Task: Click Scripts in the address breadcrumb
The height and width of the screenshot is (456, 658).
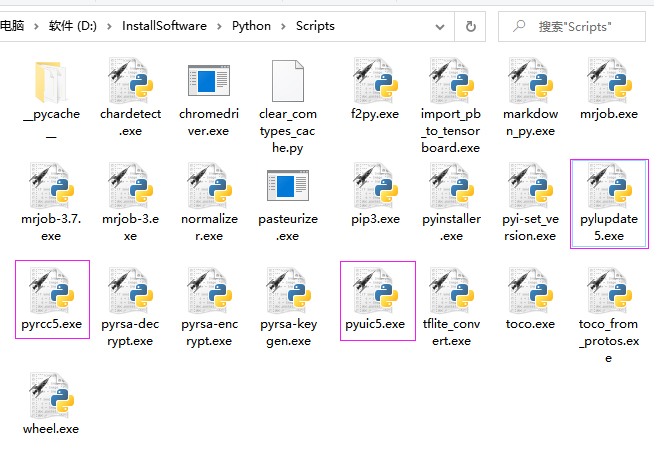Action: [x=315, y=26]
